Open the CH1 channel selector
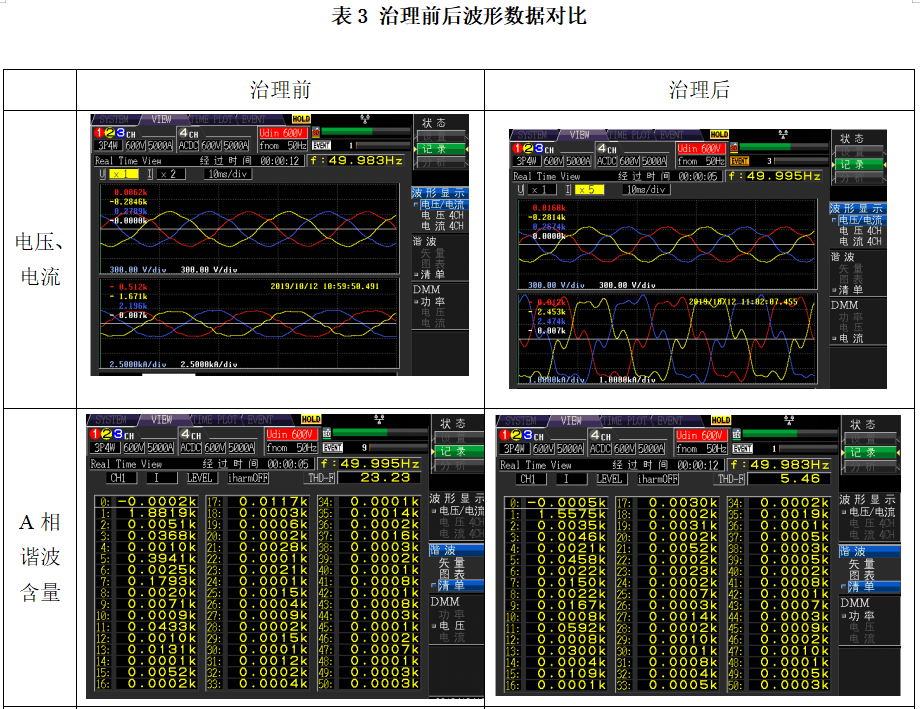 (119, 477)
